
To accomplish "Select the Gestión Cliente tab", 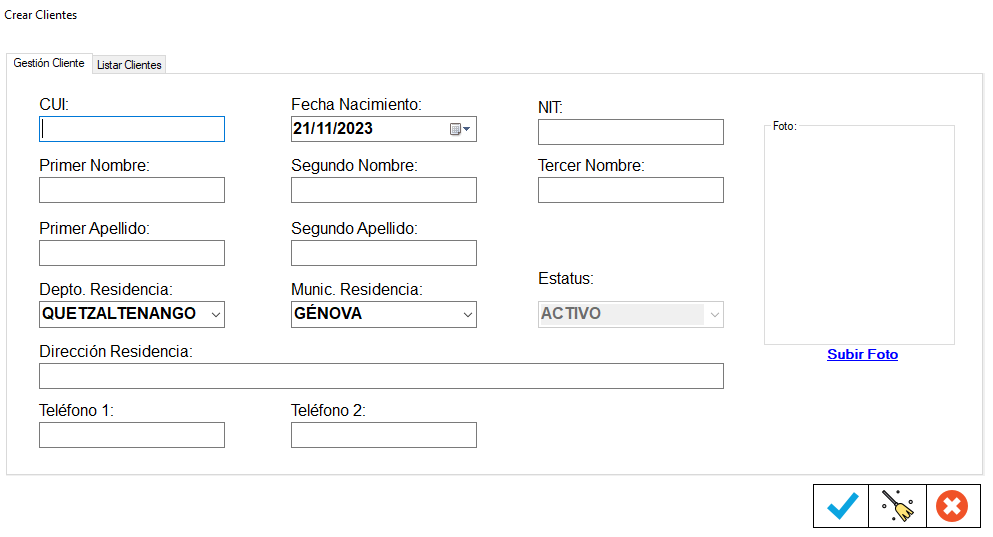I will [49, 63].
